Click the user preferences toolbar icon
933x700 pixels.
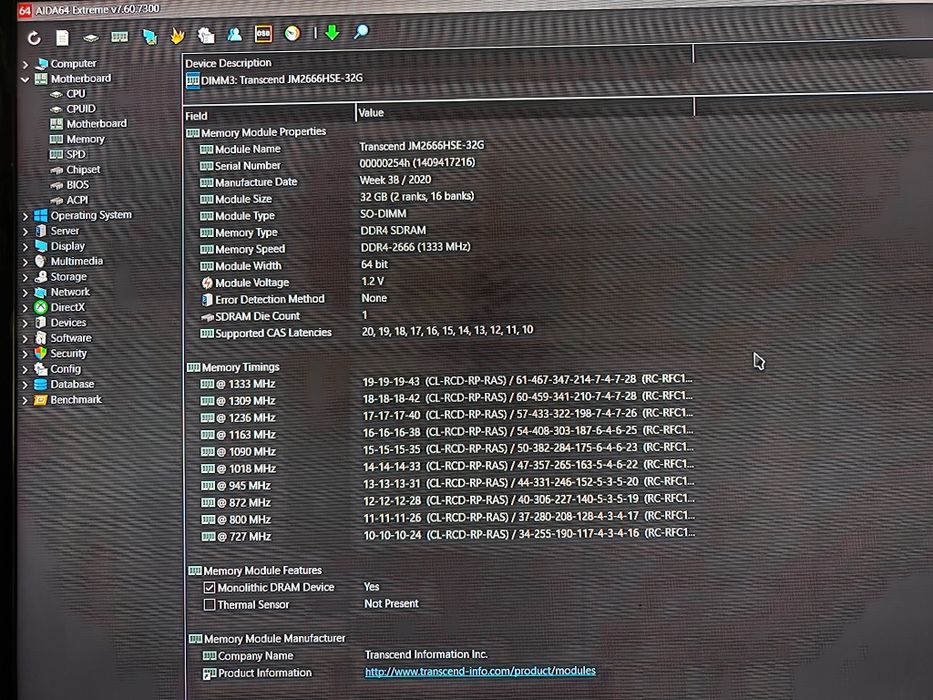(x=234, y=35)
